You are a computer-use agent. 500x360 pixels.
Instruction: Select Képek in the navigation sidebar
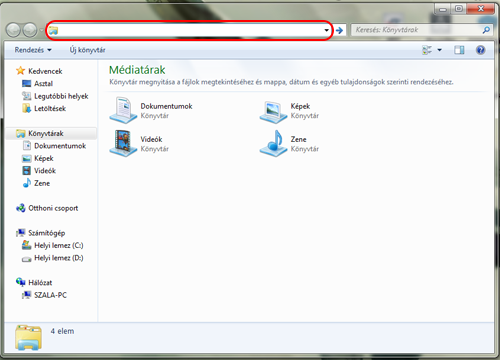pos(44,158)
